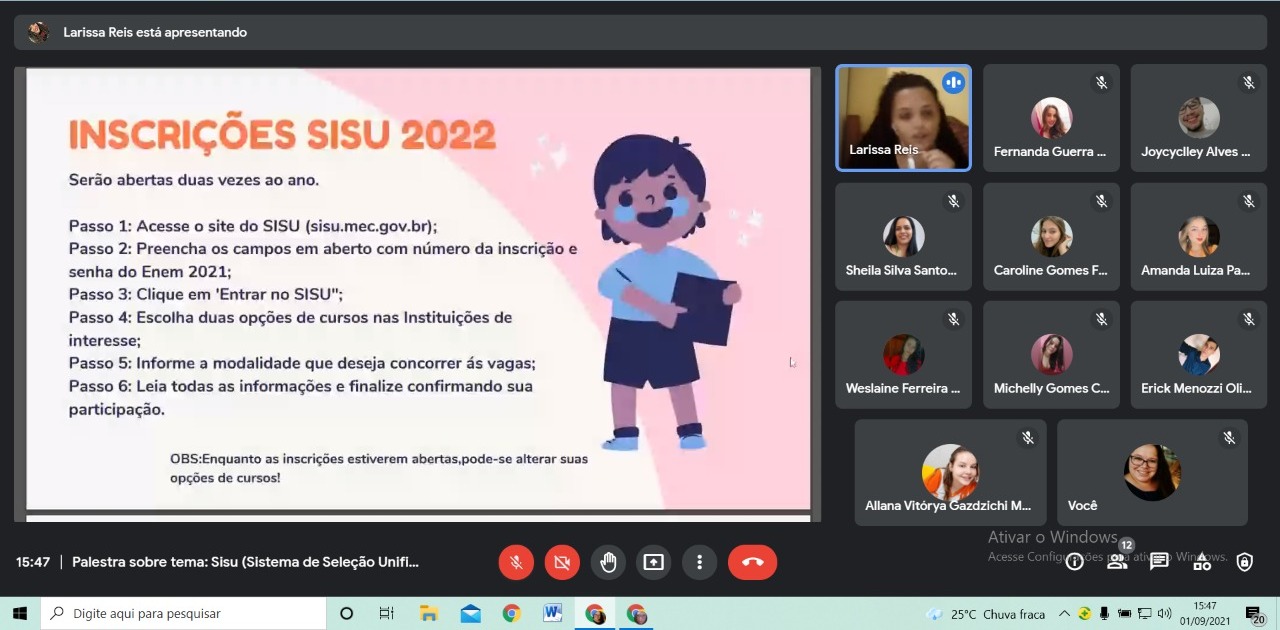Screen dimensions: 1280x630
Task: Open the volume speaker tray icon
Action: click(1164, 613)
